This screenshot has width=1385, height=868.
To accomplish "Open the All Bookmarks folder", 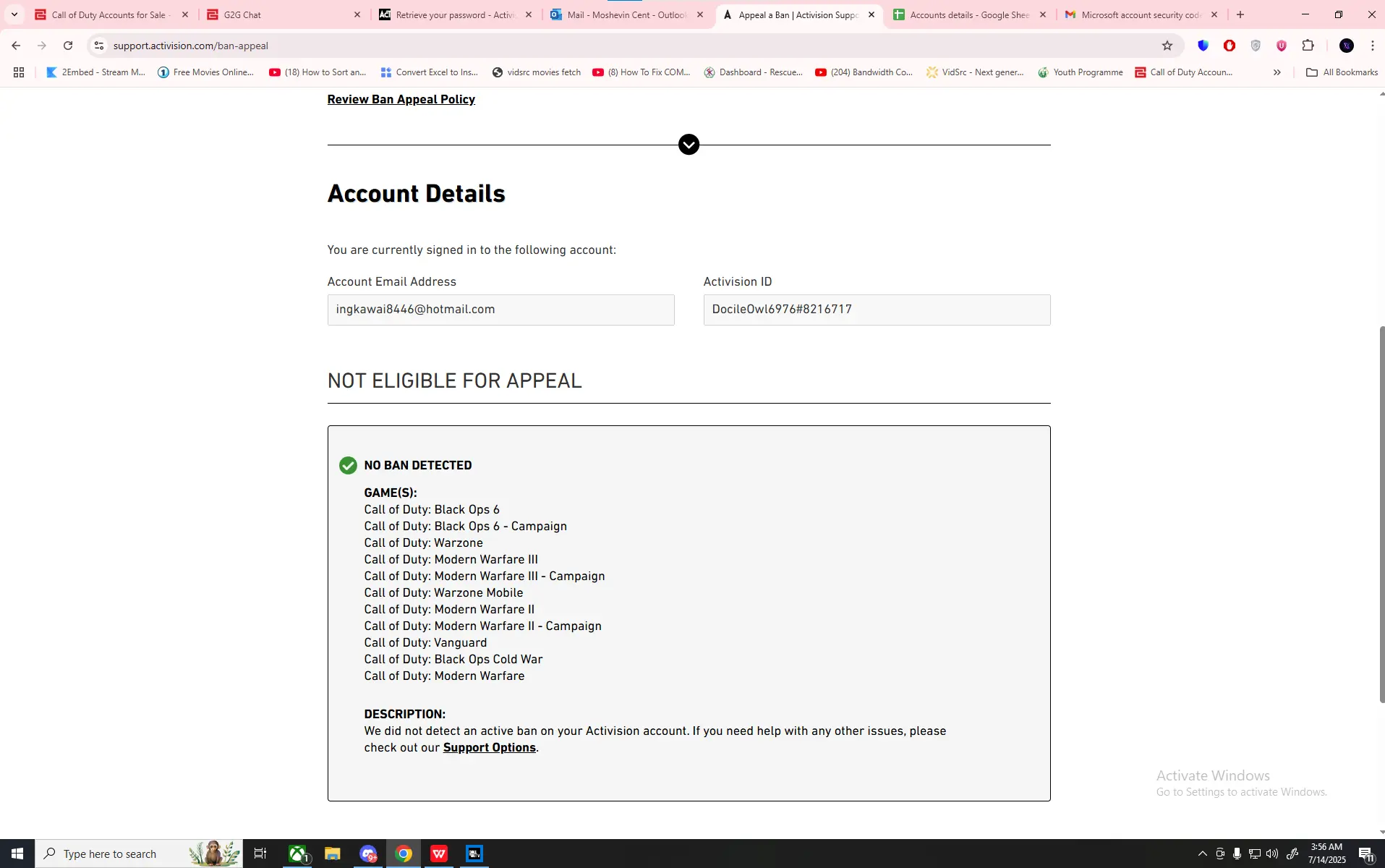I will (x=1342, y=72).
